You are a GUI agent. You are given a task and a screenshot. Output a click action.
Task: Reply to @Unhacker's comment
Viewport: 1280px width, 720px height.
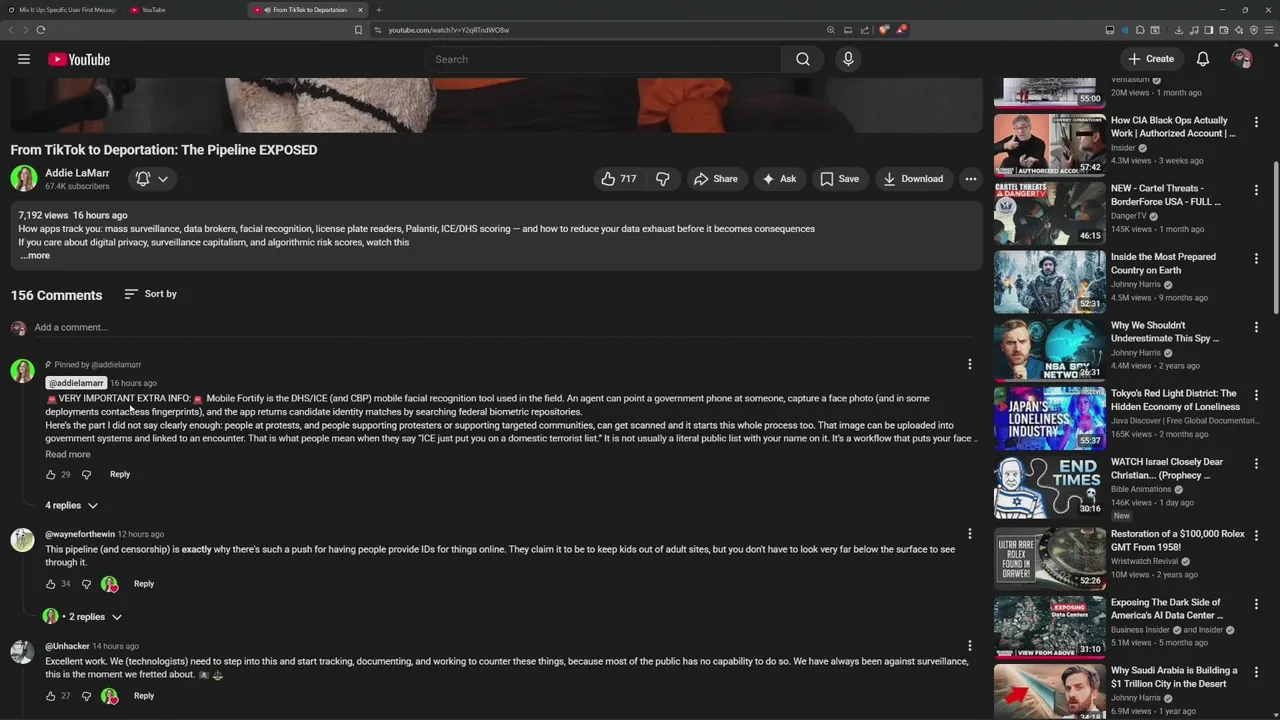(x=144, y=696)
